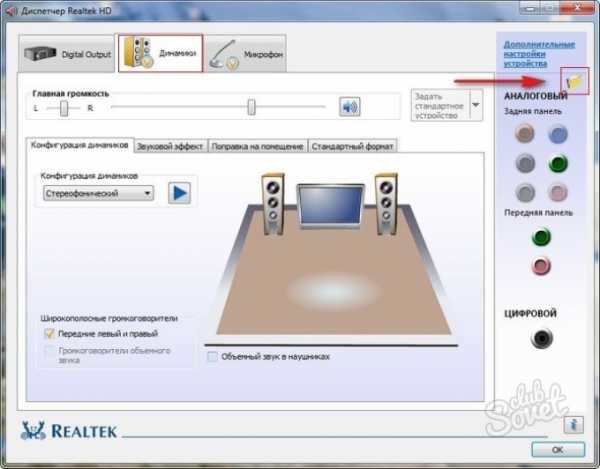Confirm with the OK button

point(558,450)
